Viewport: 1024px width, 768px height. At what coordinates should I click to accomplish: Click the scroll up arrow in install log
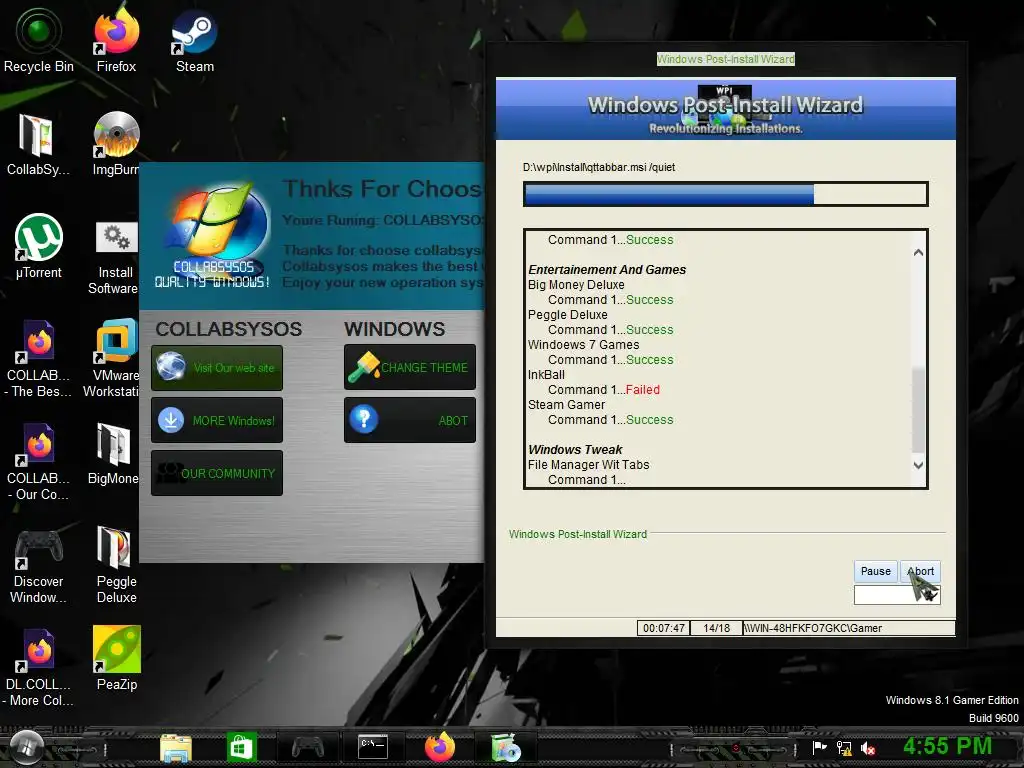click(918, 252)
